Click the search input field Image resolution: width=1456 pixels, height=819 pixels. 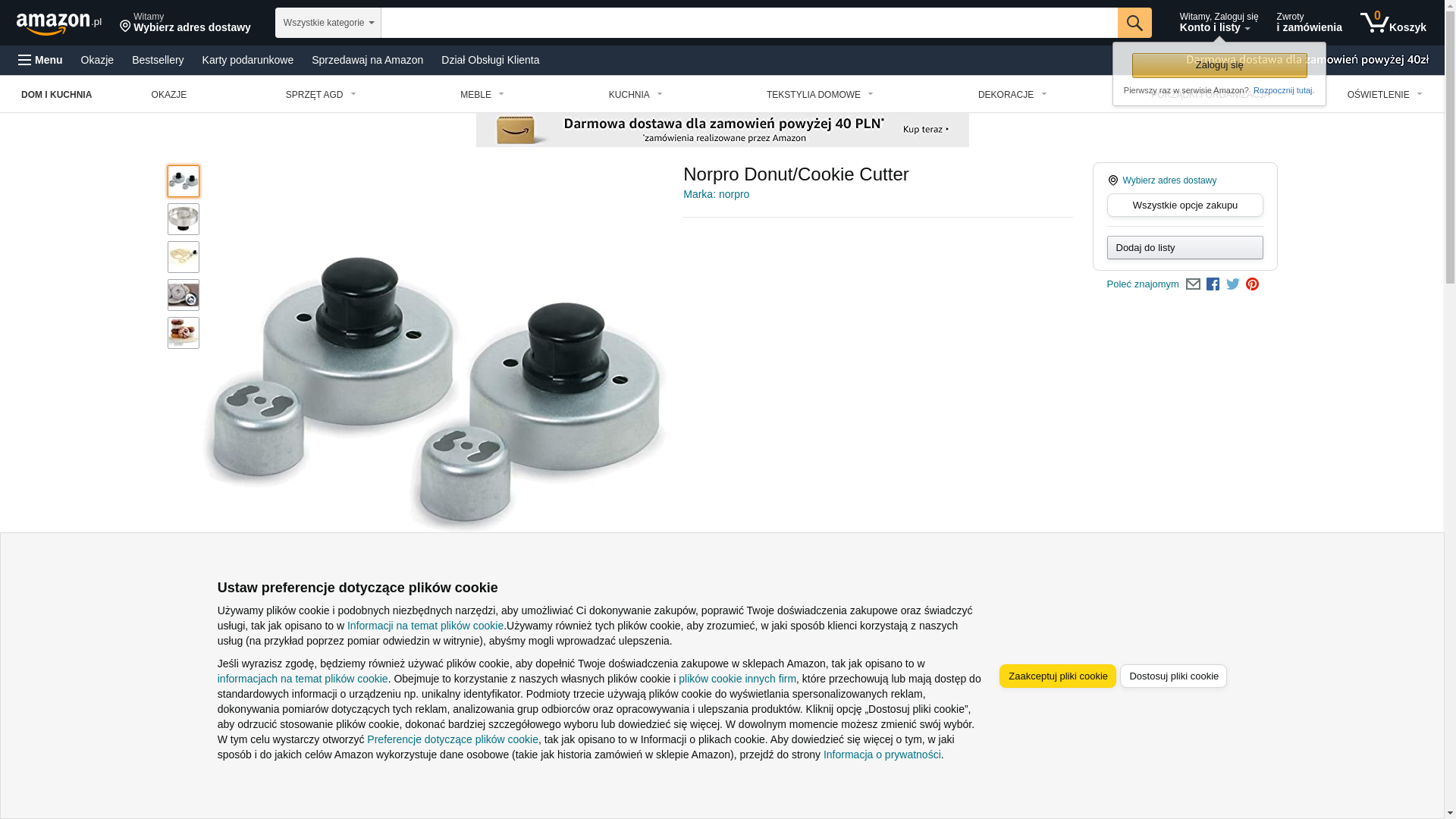[x=748, y=23]
